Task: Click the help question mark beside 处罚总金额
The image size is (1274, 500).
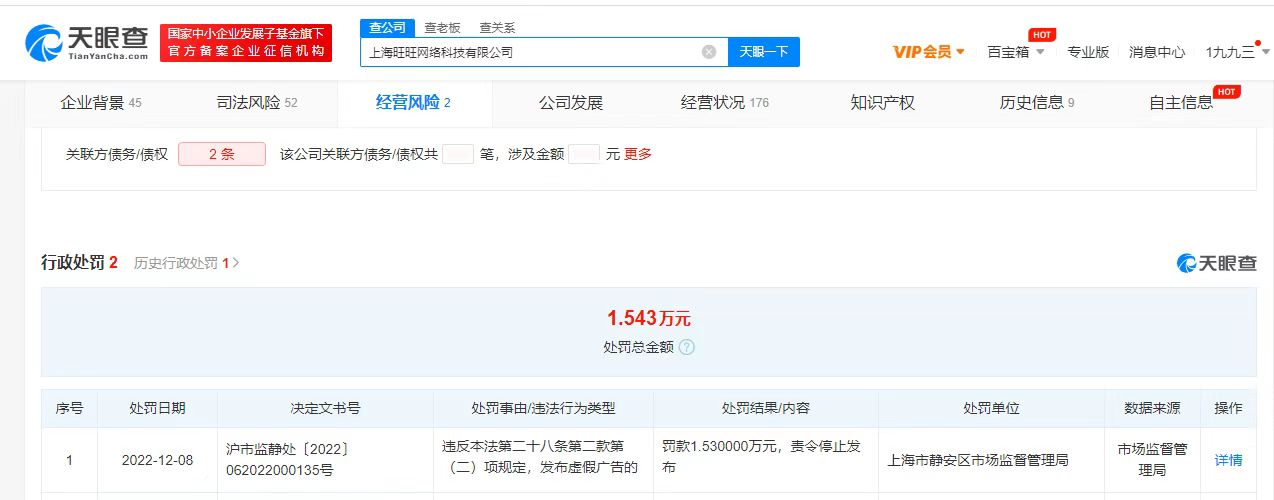Action: pyautogui.click(x=686, y=347)
